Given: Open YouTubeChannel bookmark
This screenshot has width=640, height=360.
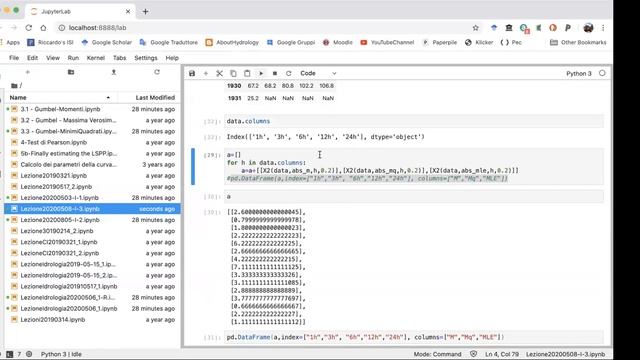Looking at the screenshot, I should pyautogui.click(x=387, y=42).
